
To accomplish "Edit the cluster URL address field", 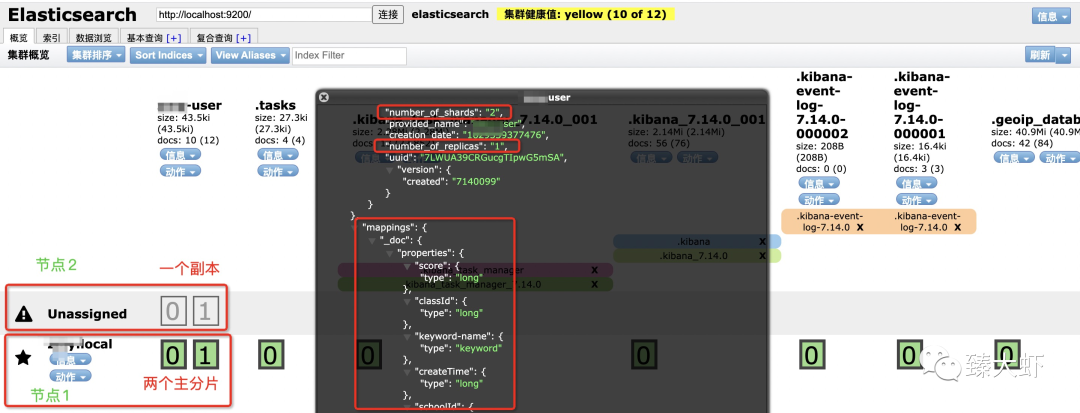I will (x=264, y=14).
